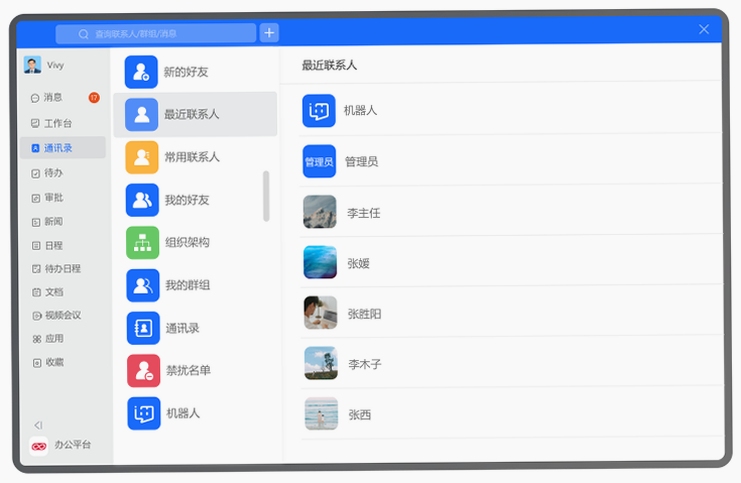Open the 办公平台 office platform logo
This screenshot has width=741, height=483.
pyautogui.click(x=39, y=446)
